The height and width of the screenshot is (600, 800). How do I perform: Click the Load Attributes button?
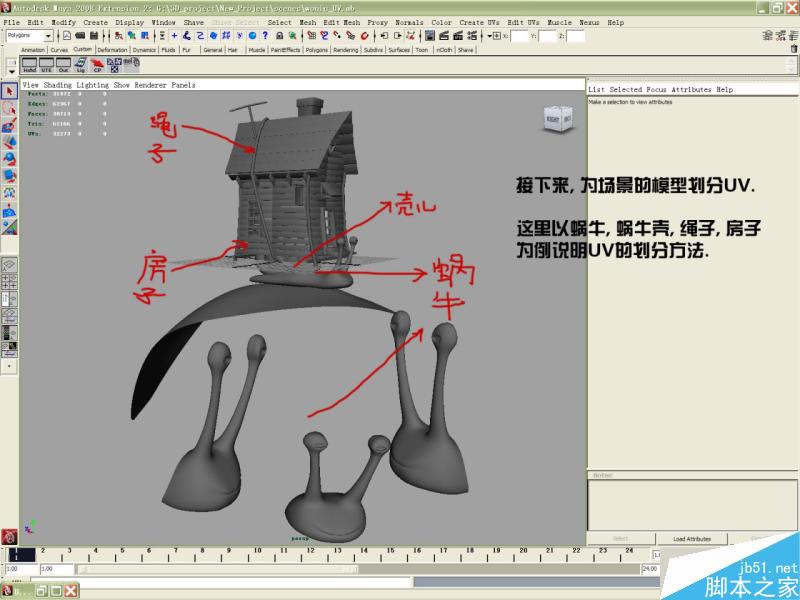[x=691, y=539]
